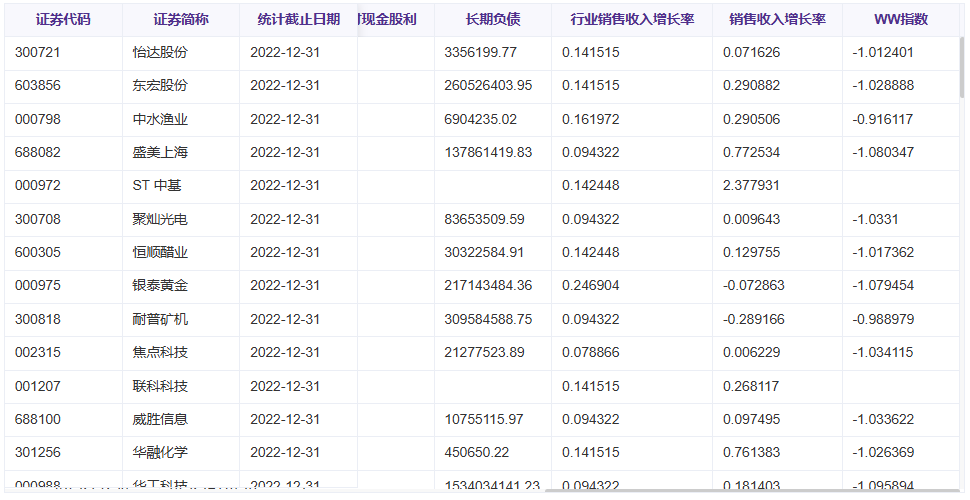Click the company name 东宏股份
Screen dimensions: 970x500
160,85
